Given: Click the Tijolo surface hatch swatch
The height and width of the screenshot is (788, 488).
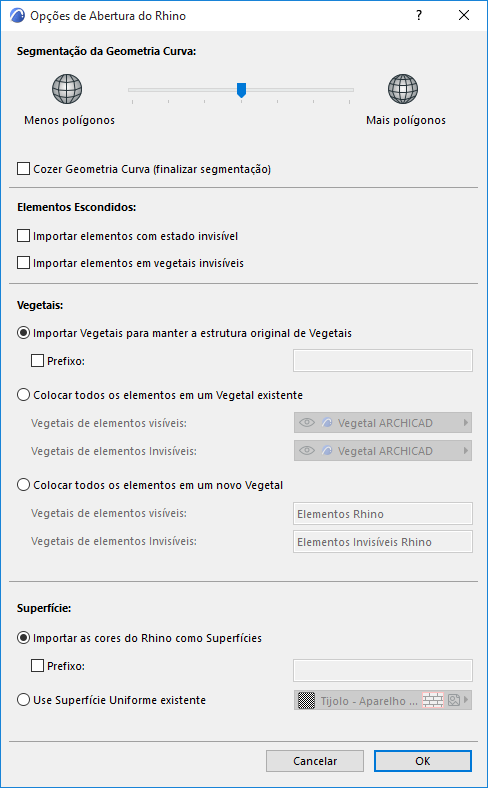Looking at the screenshot, I should pos(306,700).
